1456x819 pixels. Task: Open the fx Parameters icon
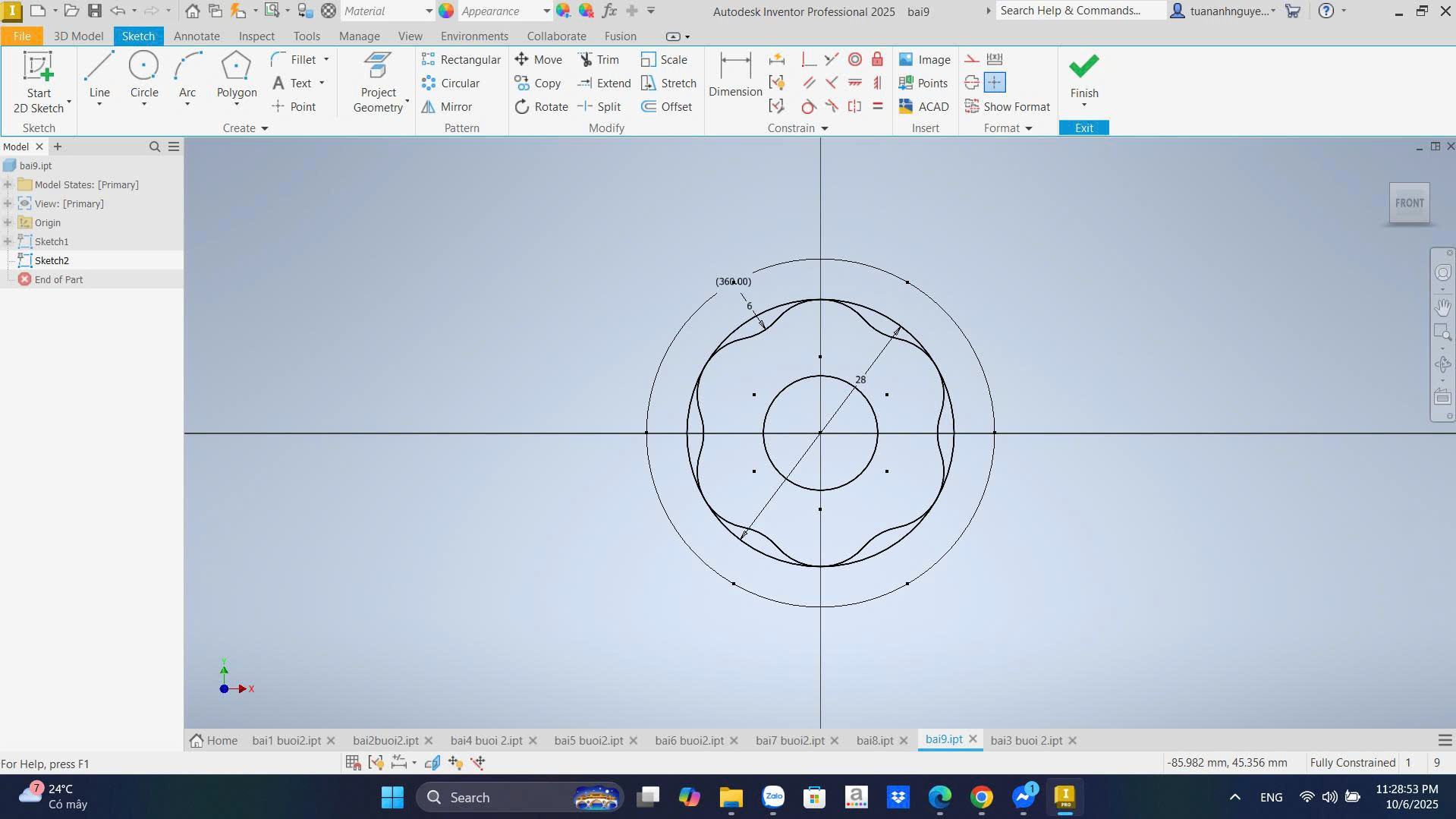[609, 11]
